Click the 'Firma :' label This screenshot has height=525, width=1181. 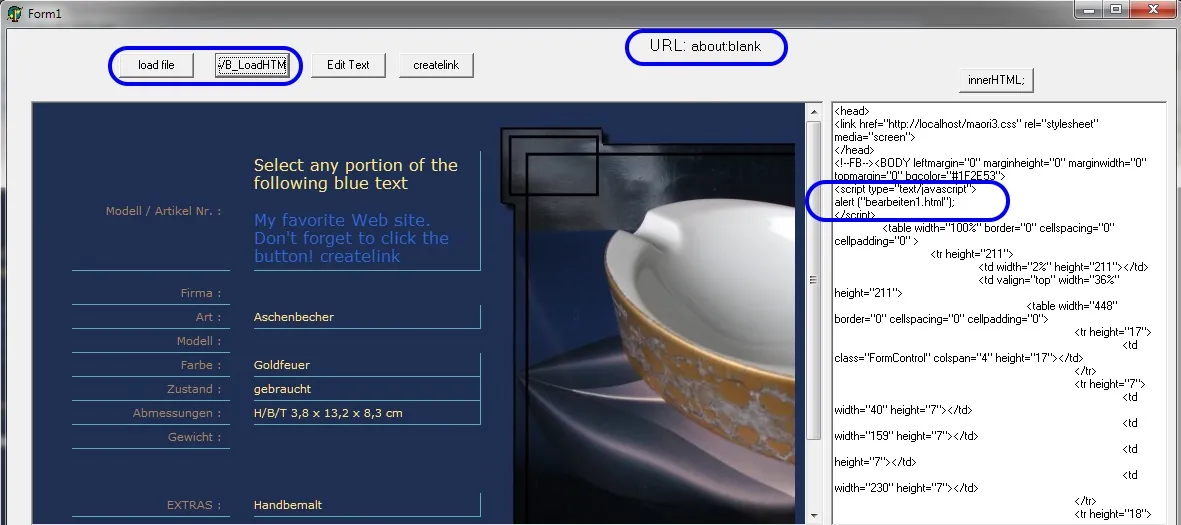click(x=201, y=293)
